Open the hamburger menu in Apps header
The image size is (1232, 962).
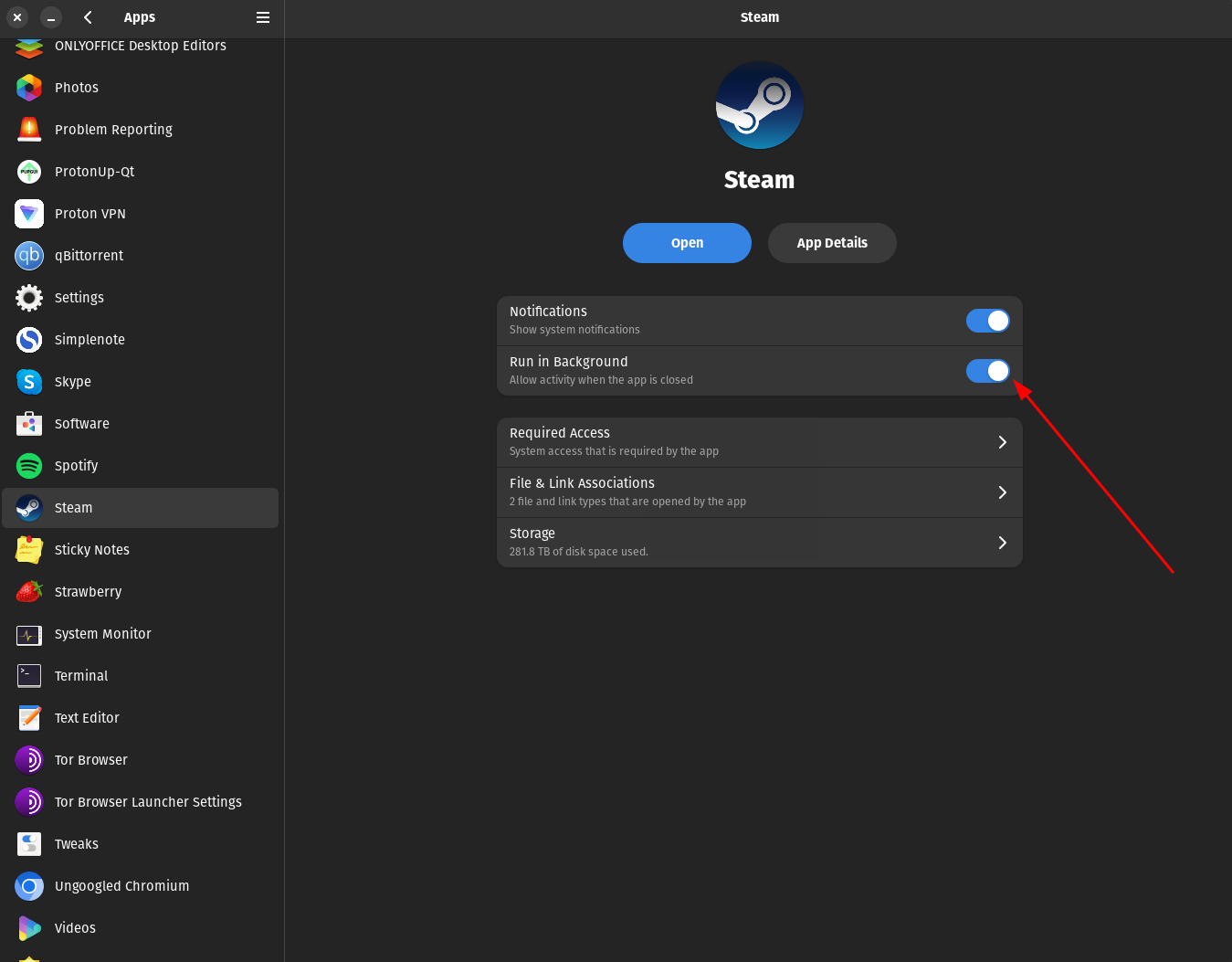click(263, 17)
